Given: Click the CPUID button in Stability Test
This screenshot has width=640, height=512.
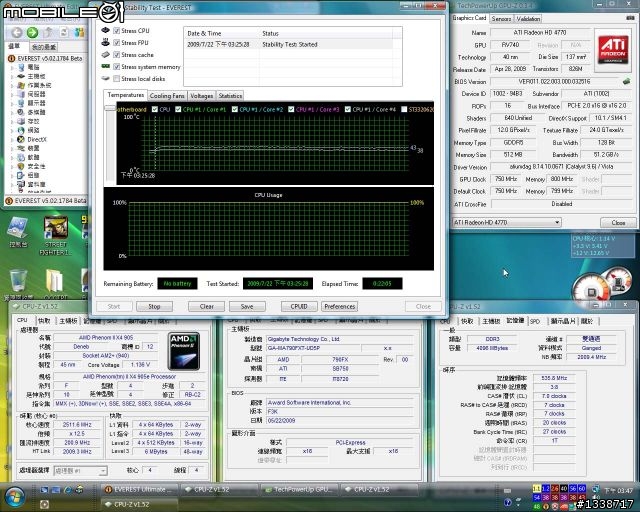Looking at the screenshot, I should pos(299,306).
